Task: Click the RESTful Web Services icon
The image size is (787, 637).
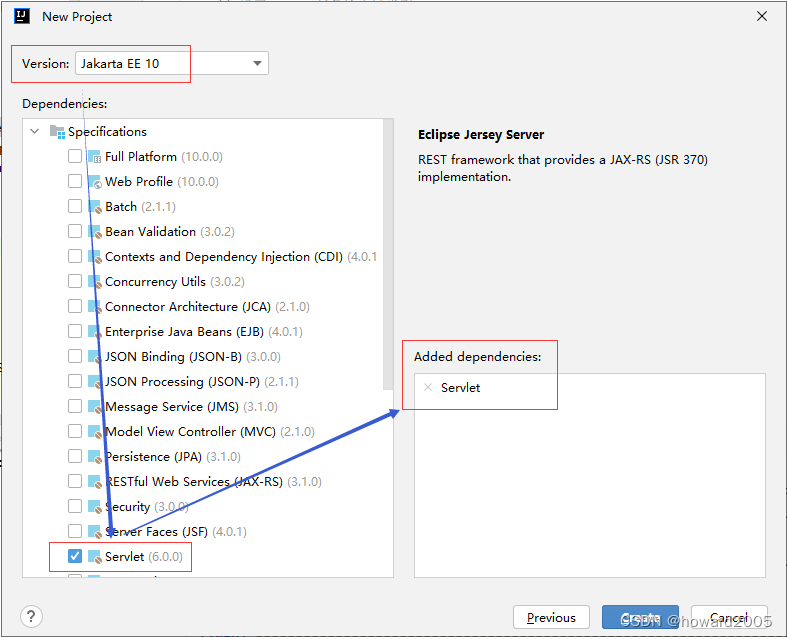Action: tap(95, 482)
